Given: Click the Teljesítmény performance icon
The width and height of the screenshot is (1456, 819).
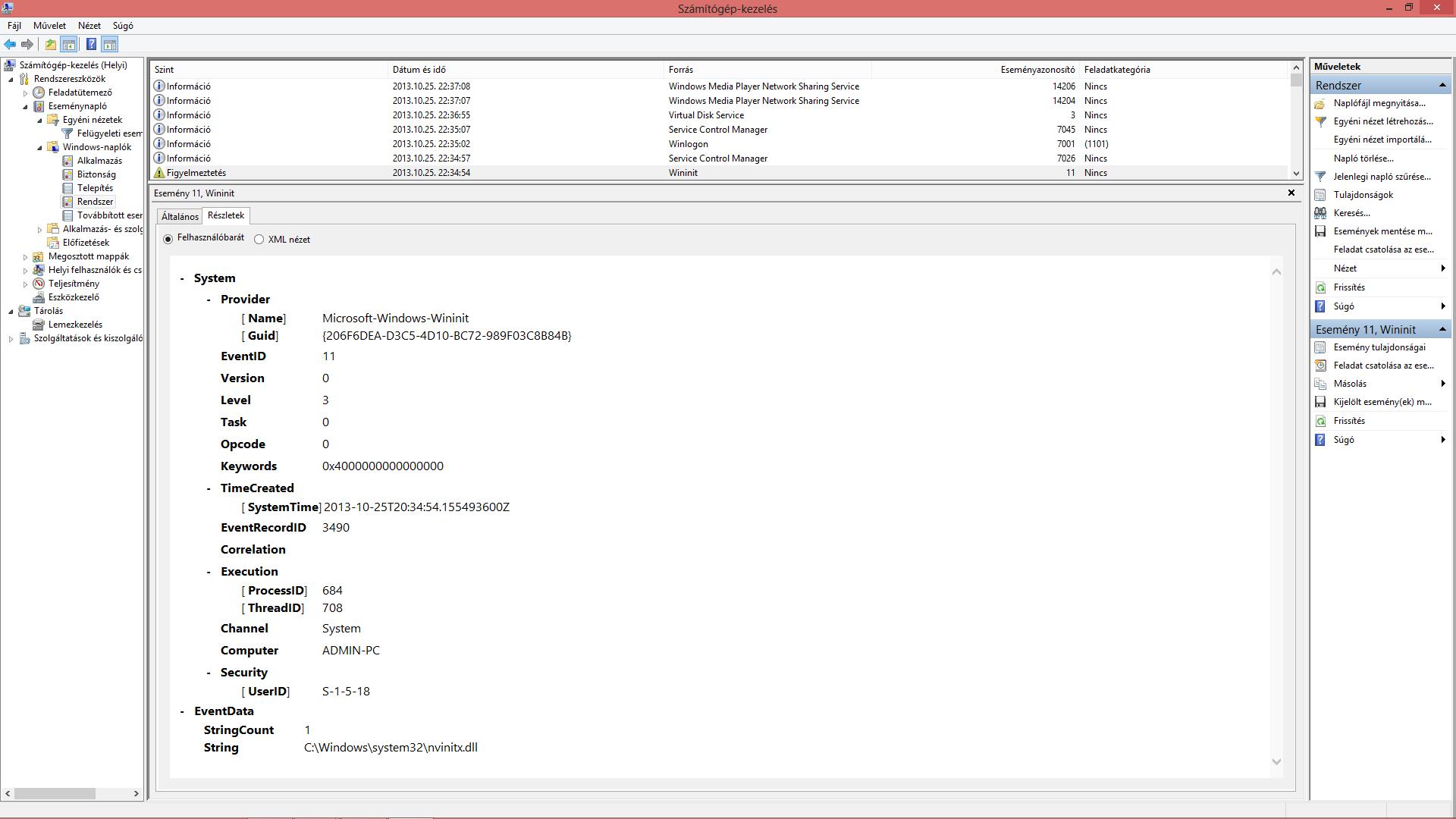Looking at the screenshot, I should point(39,284).
